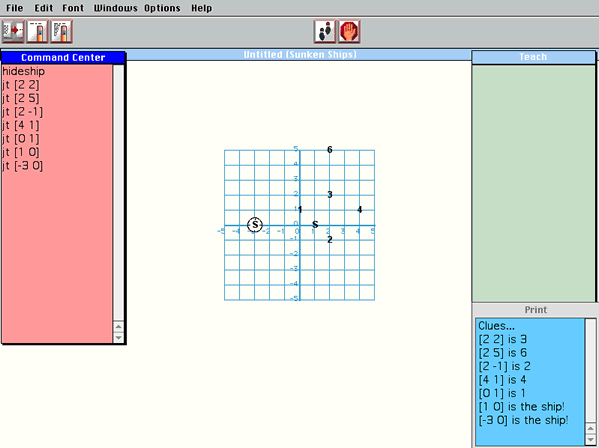Viewport: 599px width, 448px height.
Task: Click the third toolbar eraser icon
Action: pyautogui.click(x=61, y=31)
